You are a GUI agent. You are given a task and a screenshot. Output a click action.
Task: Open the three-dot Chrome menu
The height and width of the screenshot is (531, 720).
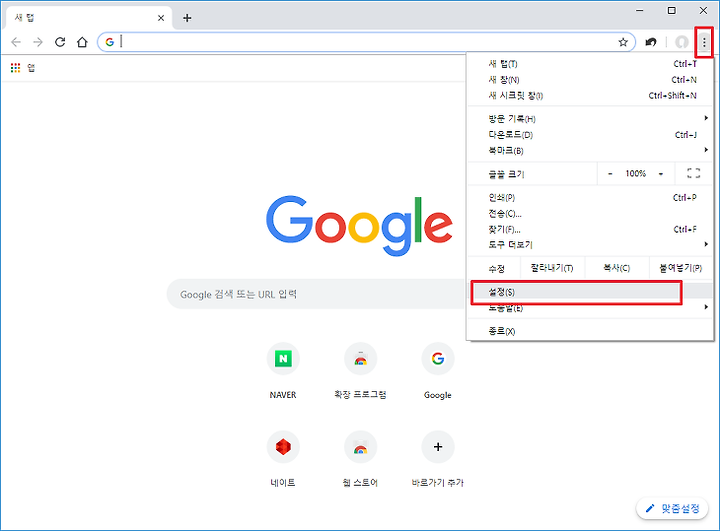[x=704, y=43]
